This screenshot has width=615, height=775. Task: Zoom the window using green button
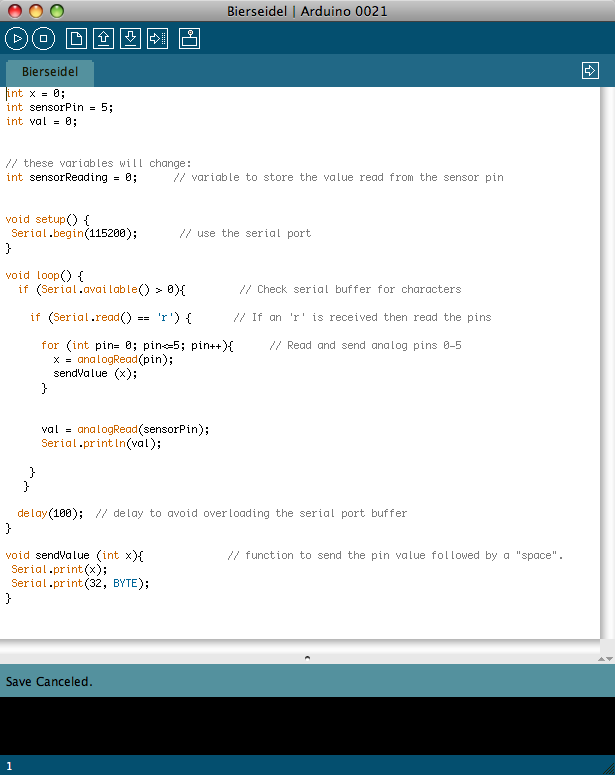pos(56,11)
